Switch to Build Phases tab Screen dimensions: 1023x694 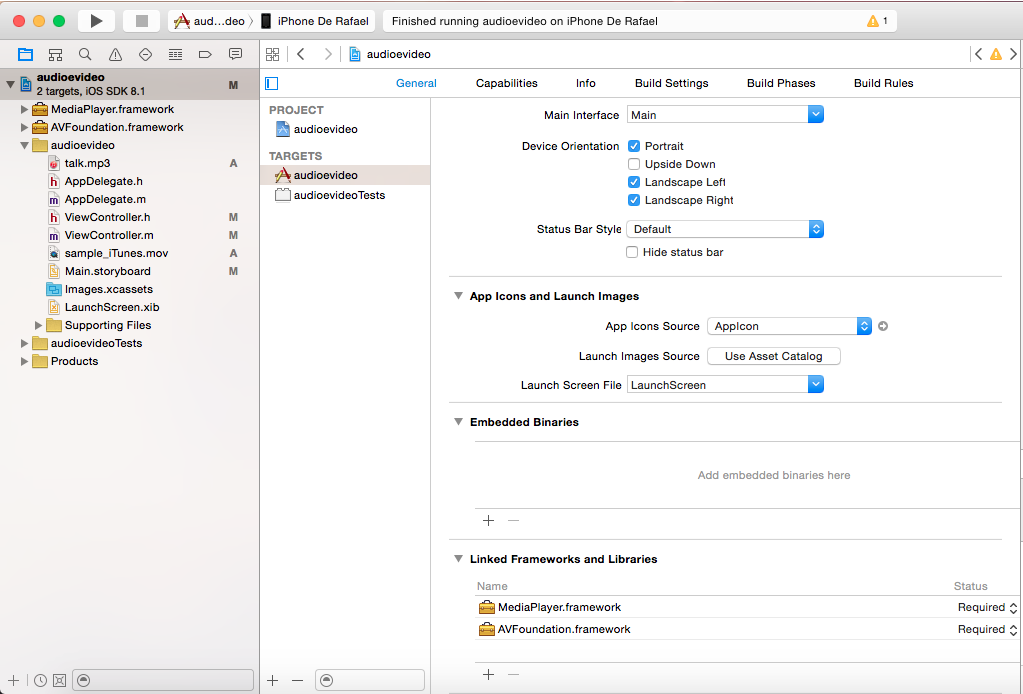click(x=781, y=83)
